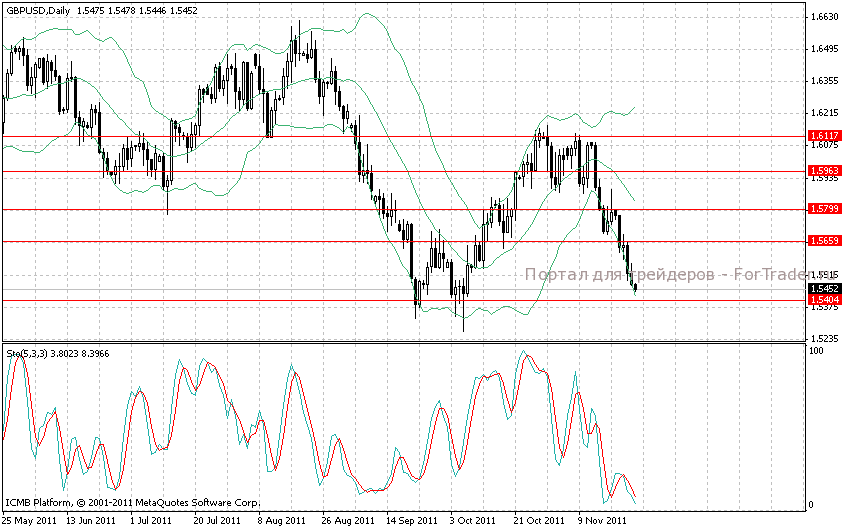
Task: Click the 25 May 2011 date label
Action: click(28, 520)
